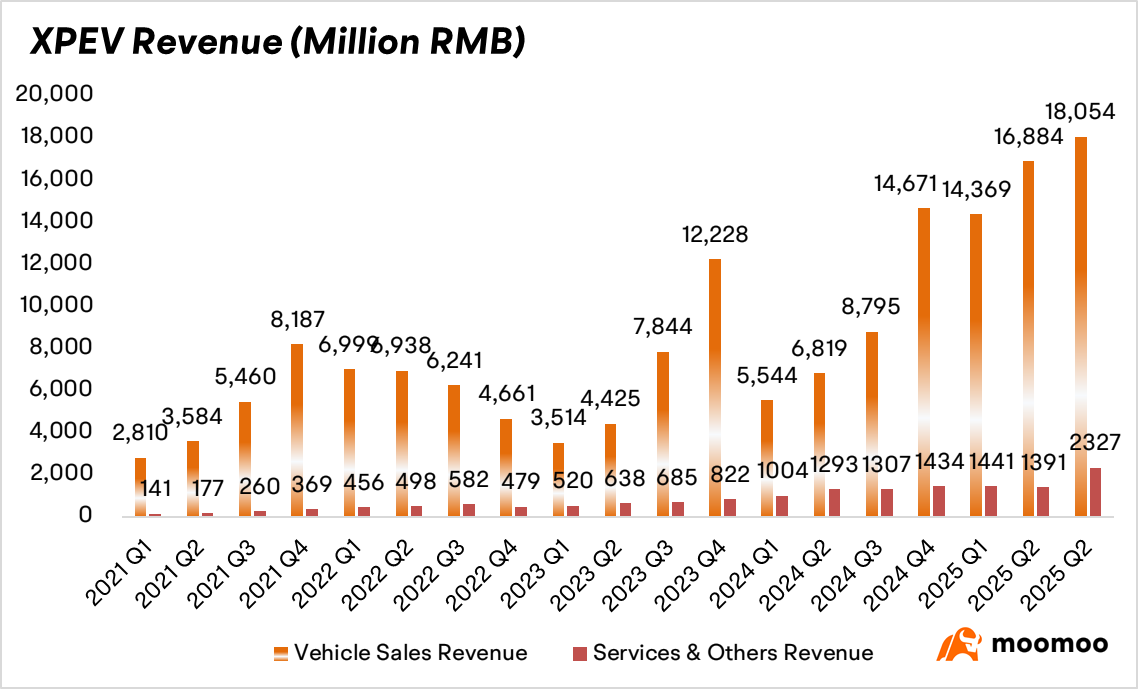The width and height of the screenshot is (1138, 689).
Task: Click the orange vehicle sales bar for 2023 Q4
Action: [715, 388]
